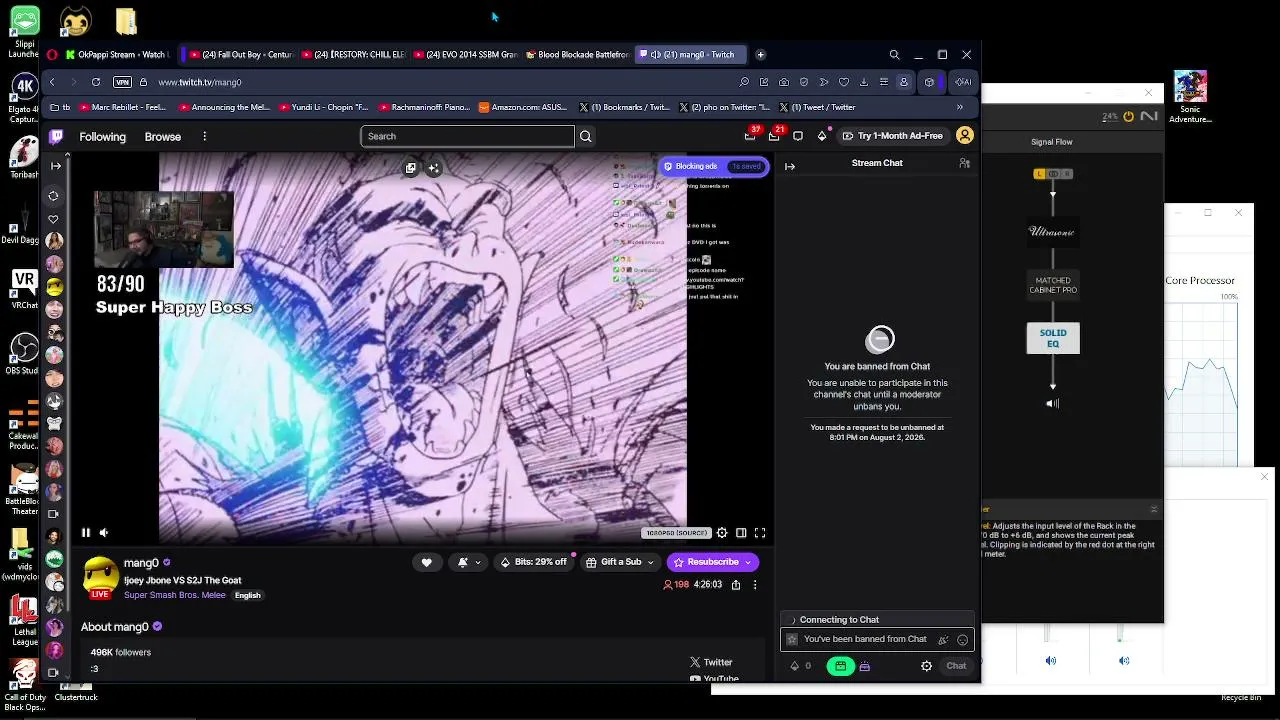The width and height of the screenshot is (1280, 720).
Task: Toggle theatre mode on the player
Action: tap(741, 533)
